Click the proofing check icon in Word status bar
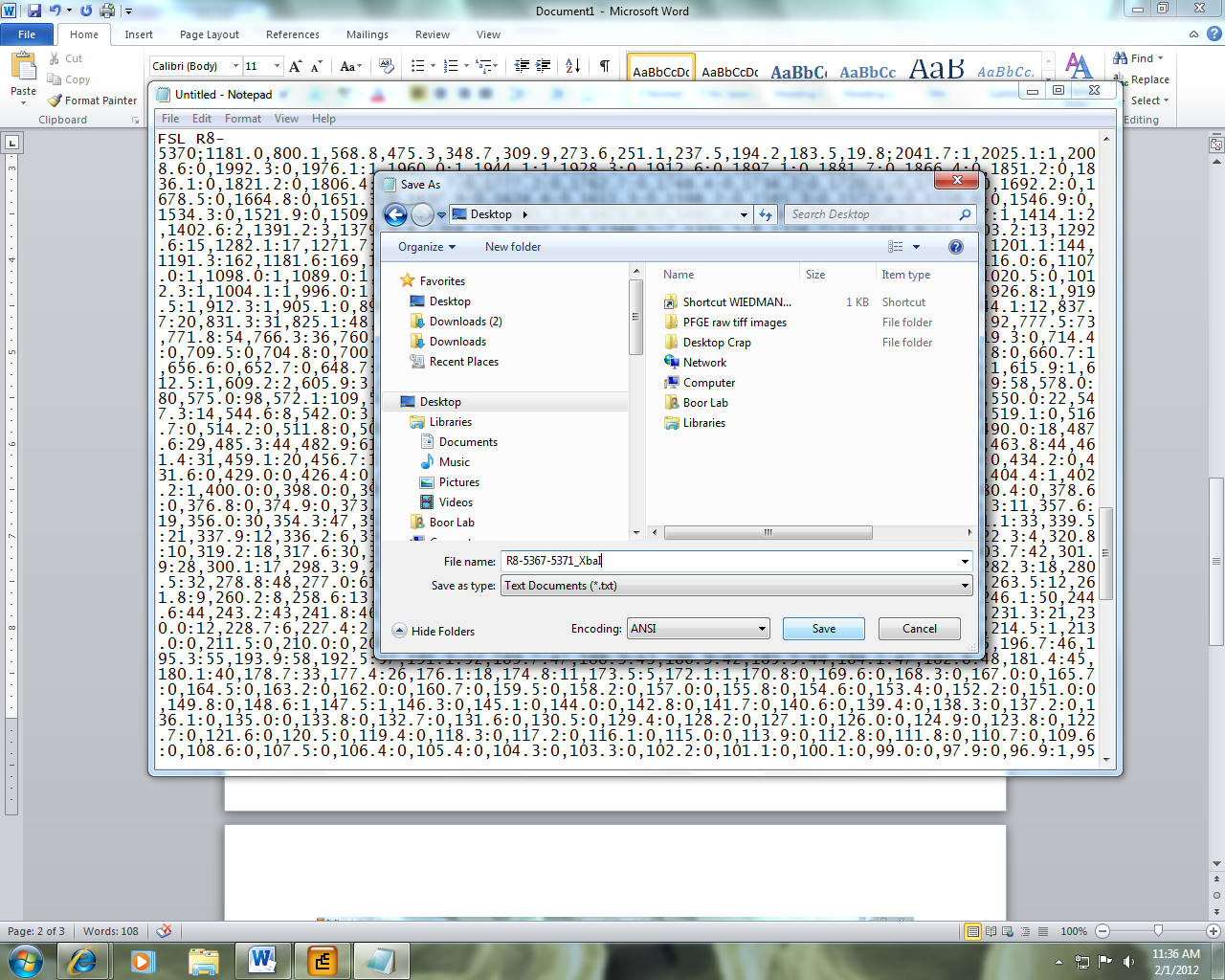 click(164, 930)
